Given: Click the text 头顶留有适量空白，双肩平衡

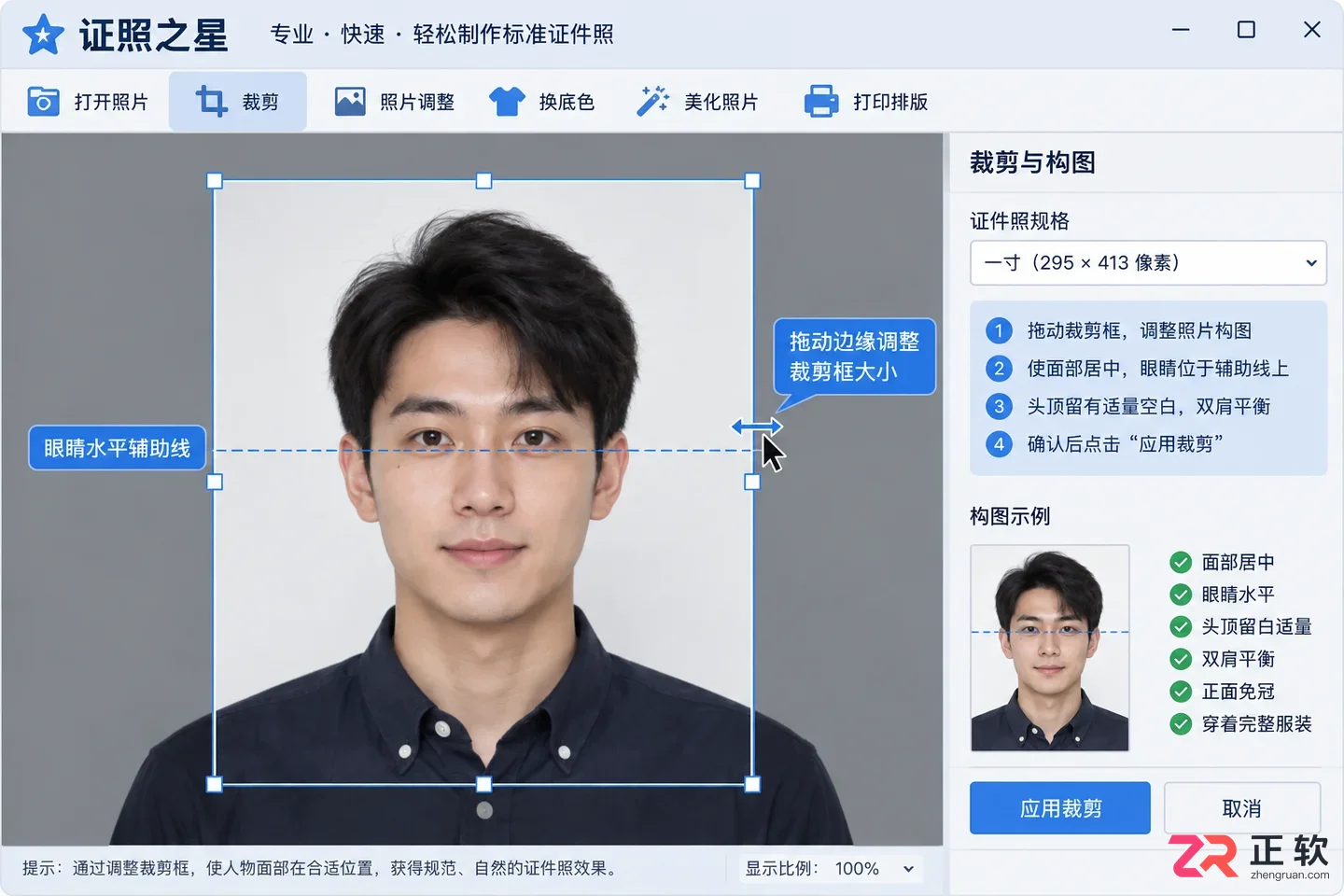Looking at the screenshot, I should [x=1149, y=406].
